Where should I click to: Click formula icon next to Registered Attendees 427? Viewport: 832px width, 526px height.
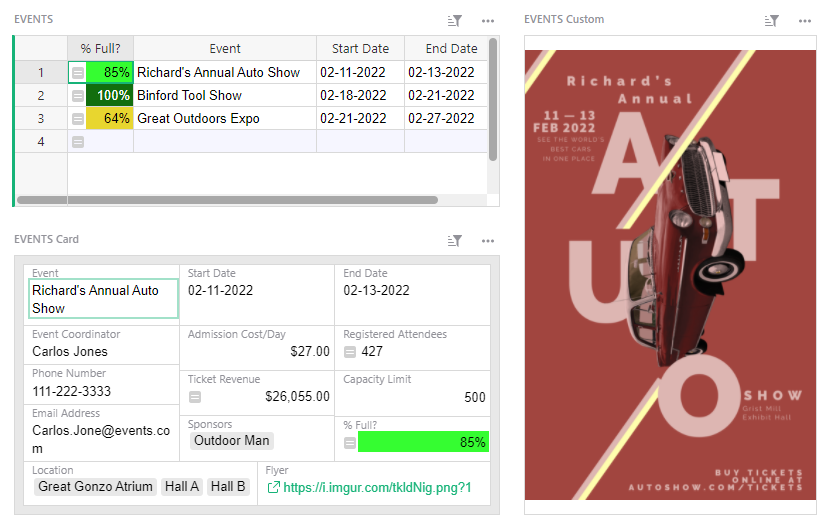(350, 352)
